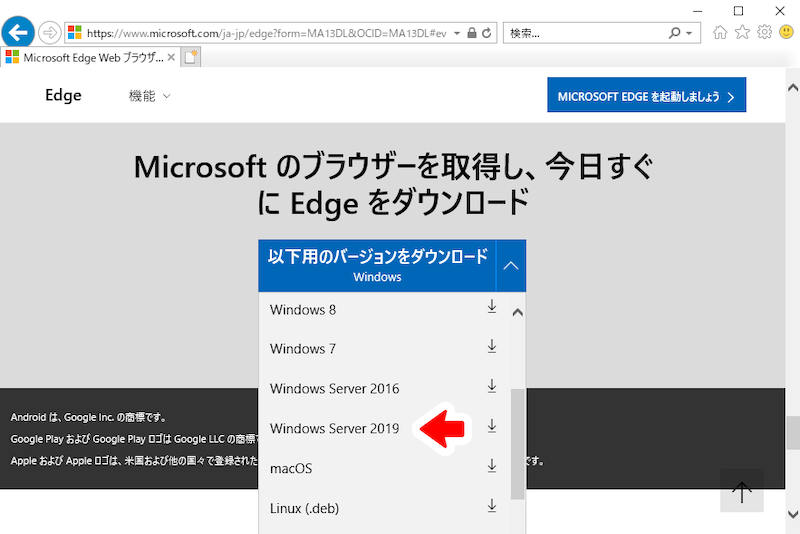The height and width of the screenshot is (534, 800).
Task: Click the download arrow for Windows 8
Action: pos(492,307)
